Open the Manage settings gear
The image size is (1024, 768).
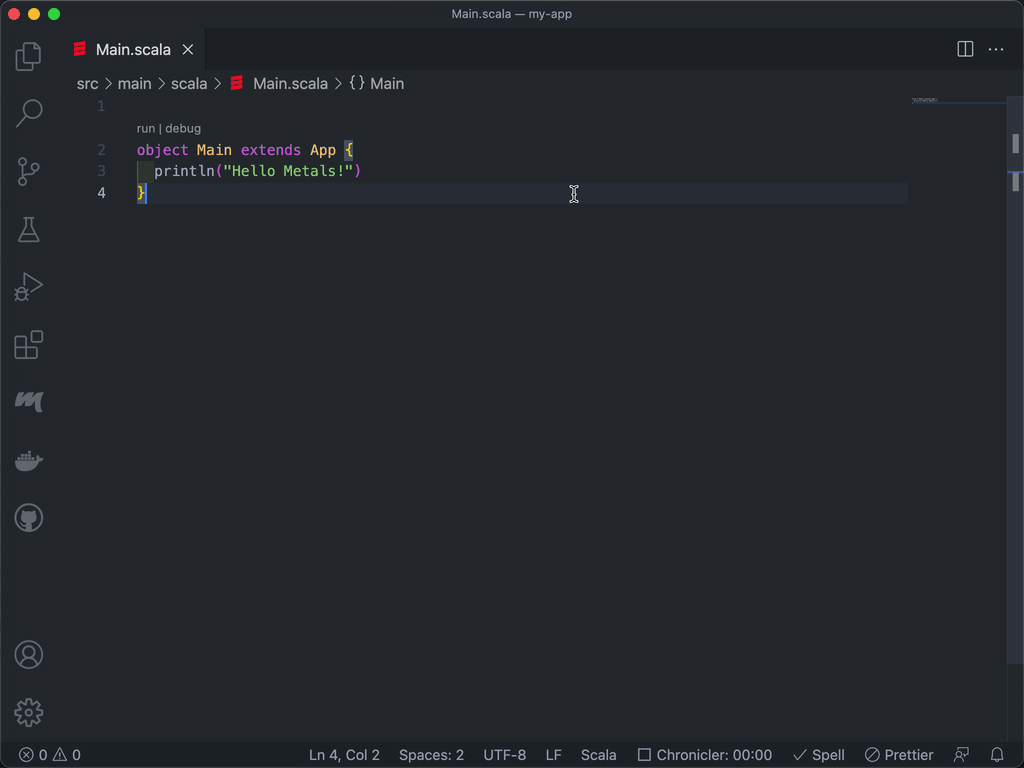28,712
